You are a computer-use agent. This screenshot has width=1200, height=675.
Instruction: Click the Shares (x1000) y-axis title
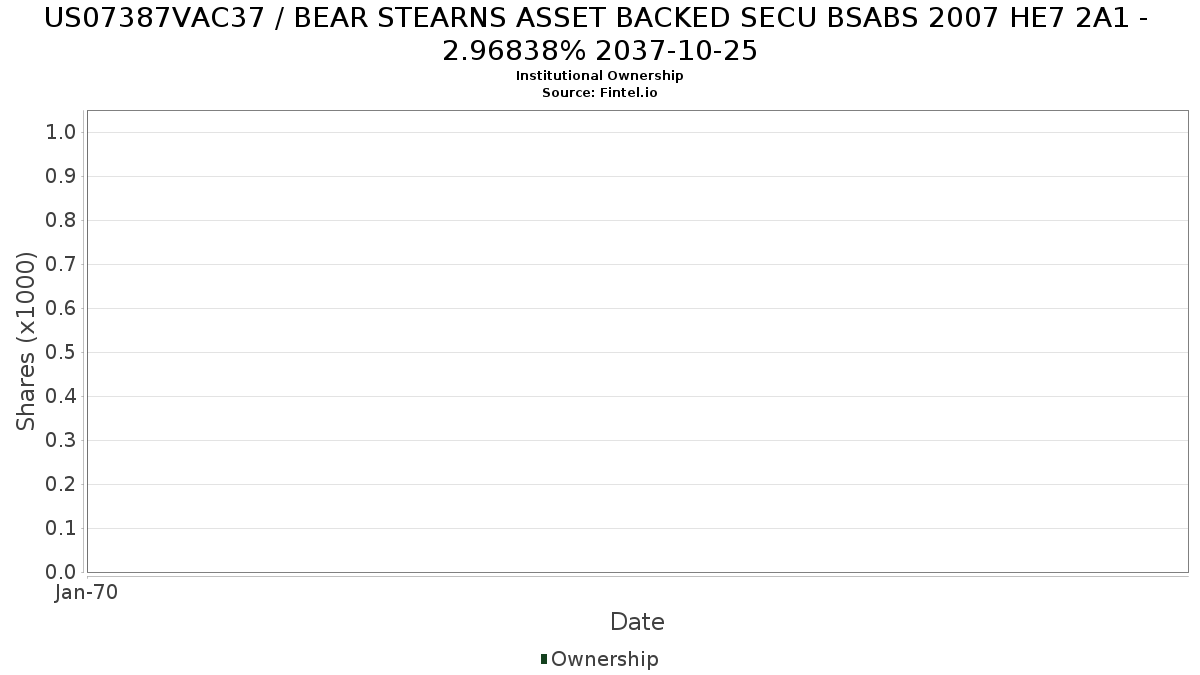[27, 341]
